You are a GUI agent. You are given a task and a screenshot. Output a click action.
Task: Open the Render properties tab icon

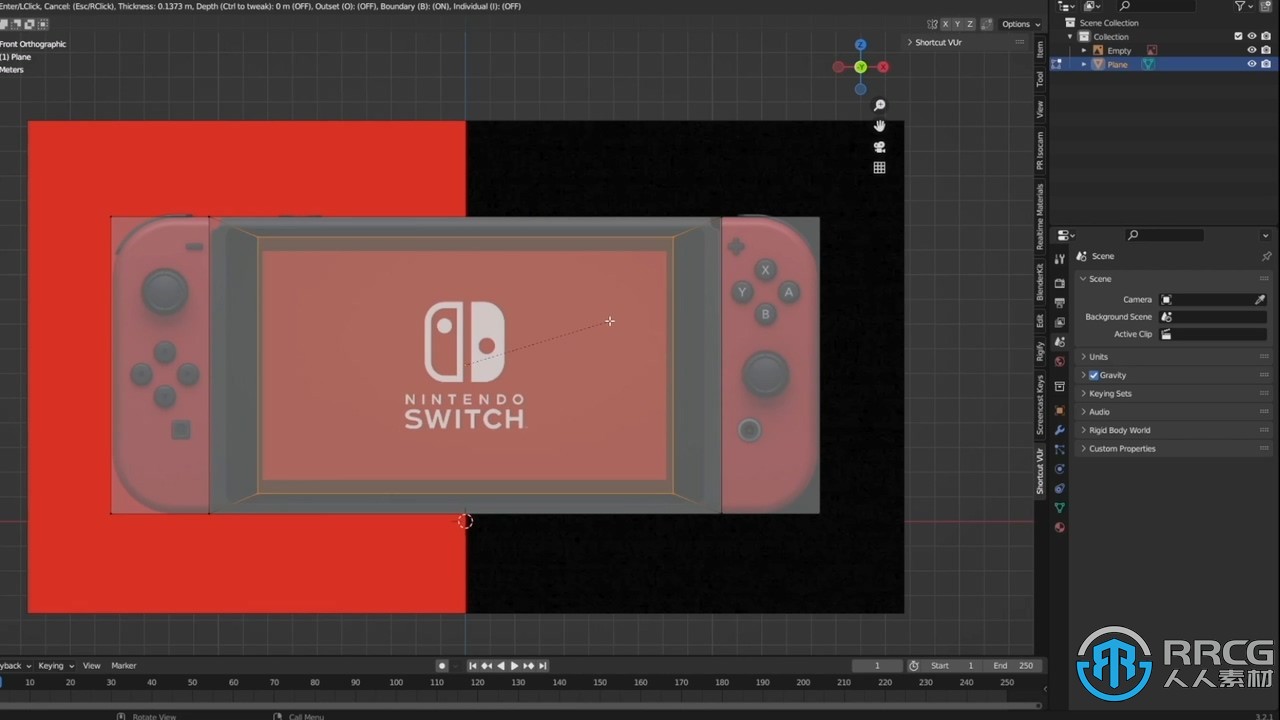[x=1060, y=283]
